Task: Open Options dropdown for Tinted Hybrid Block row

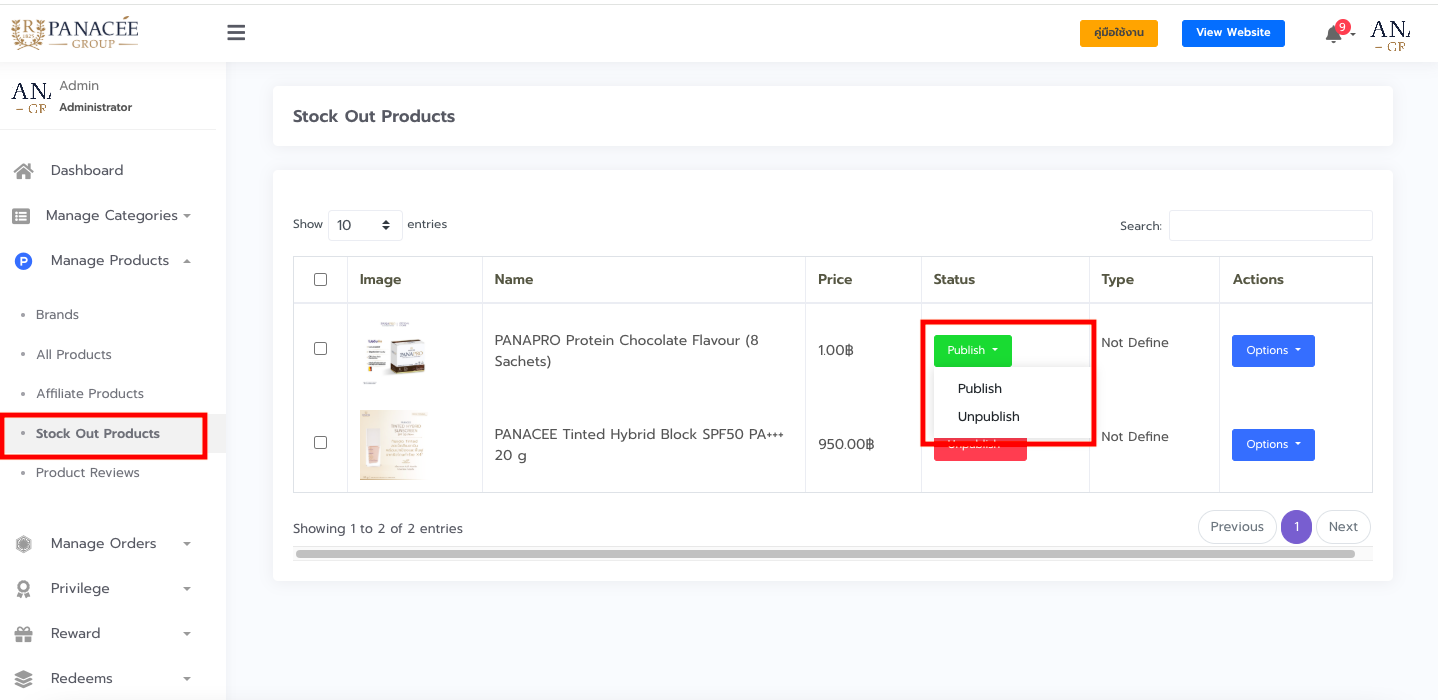Action: (x=1273, y=445)
